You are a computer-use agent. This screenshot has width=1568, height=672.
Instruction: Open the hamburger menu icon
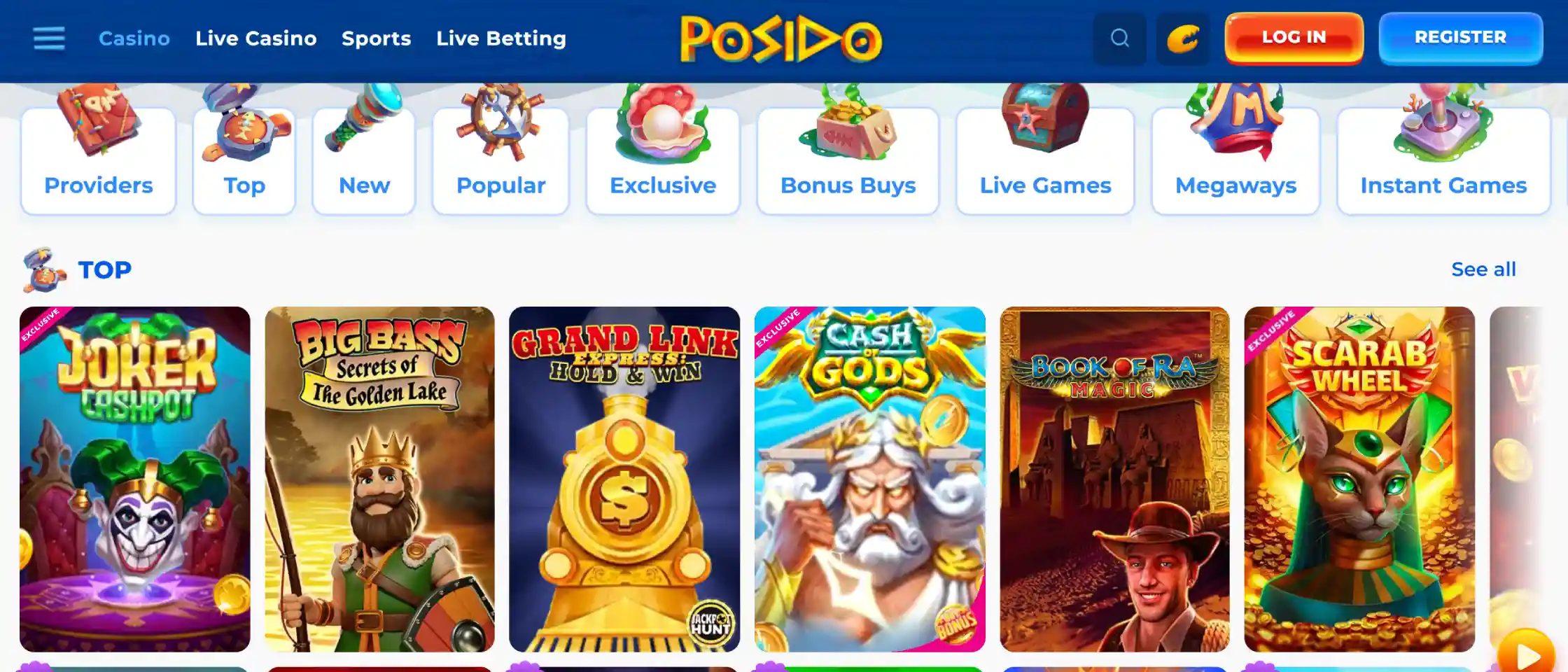pos(49,38)
